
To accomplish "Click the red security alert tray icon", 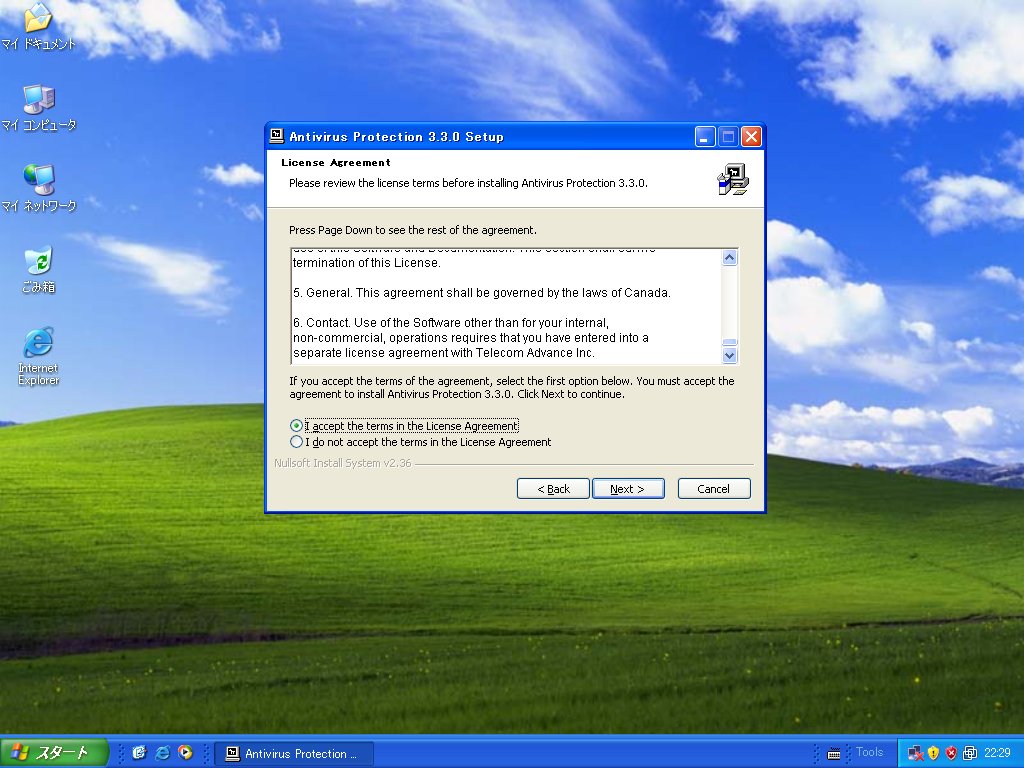I will pos(952,754).
